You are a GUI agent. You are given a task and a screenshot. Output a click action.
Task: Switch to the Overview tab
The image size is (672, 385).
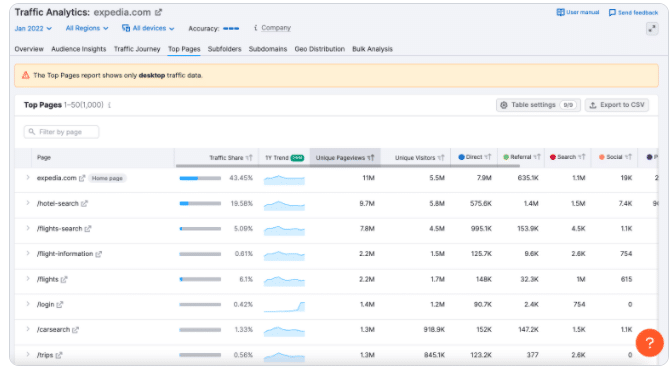point(29,49)
